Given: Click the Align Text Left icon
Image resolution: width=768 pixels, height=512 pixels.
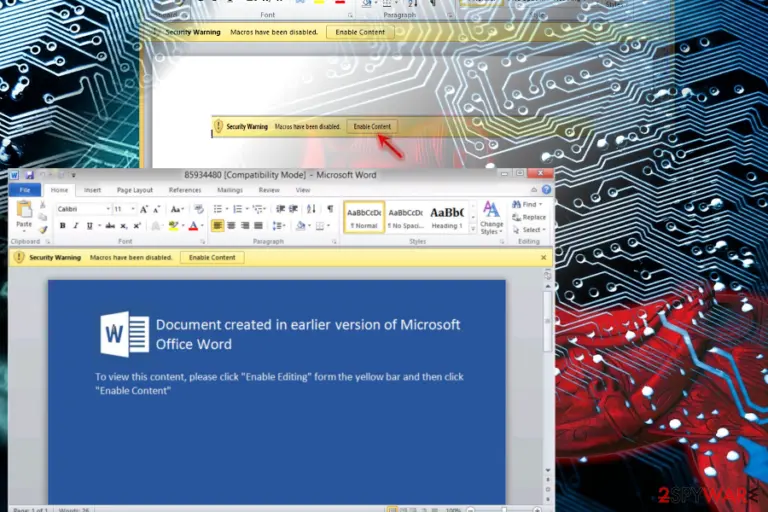Looking at the screenshot, I should [217, 225].
